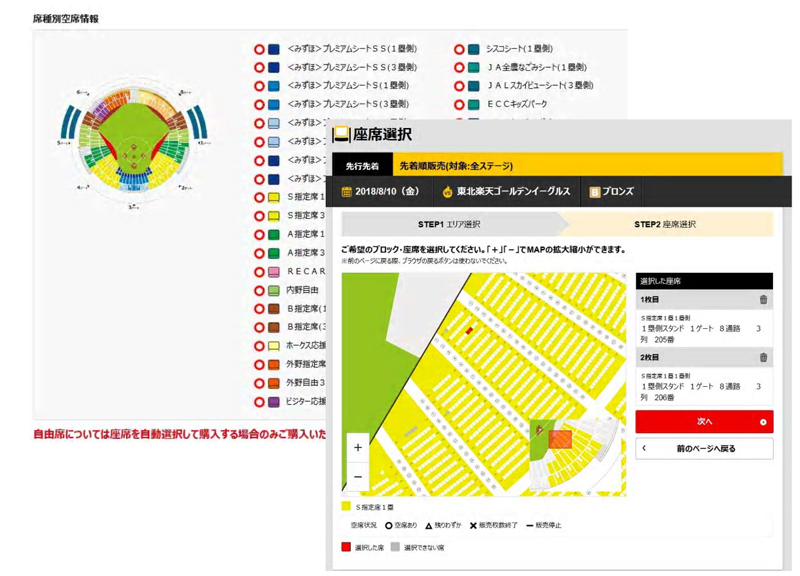The height and width of the screenshot is (576, 800).
Task: Click the 次へ red button
Action: [704, 421]
